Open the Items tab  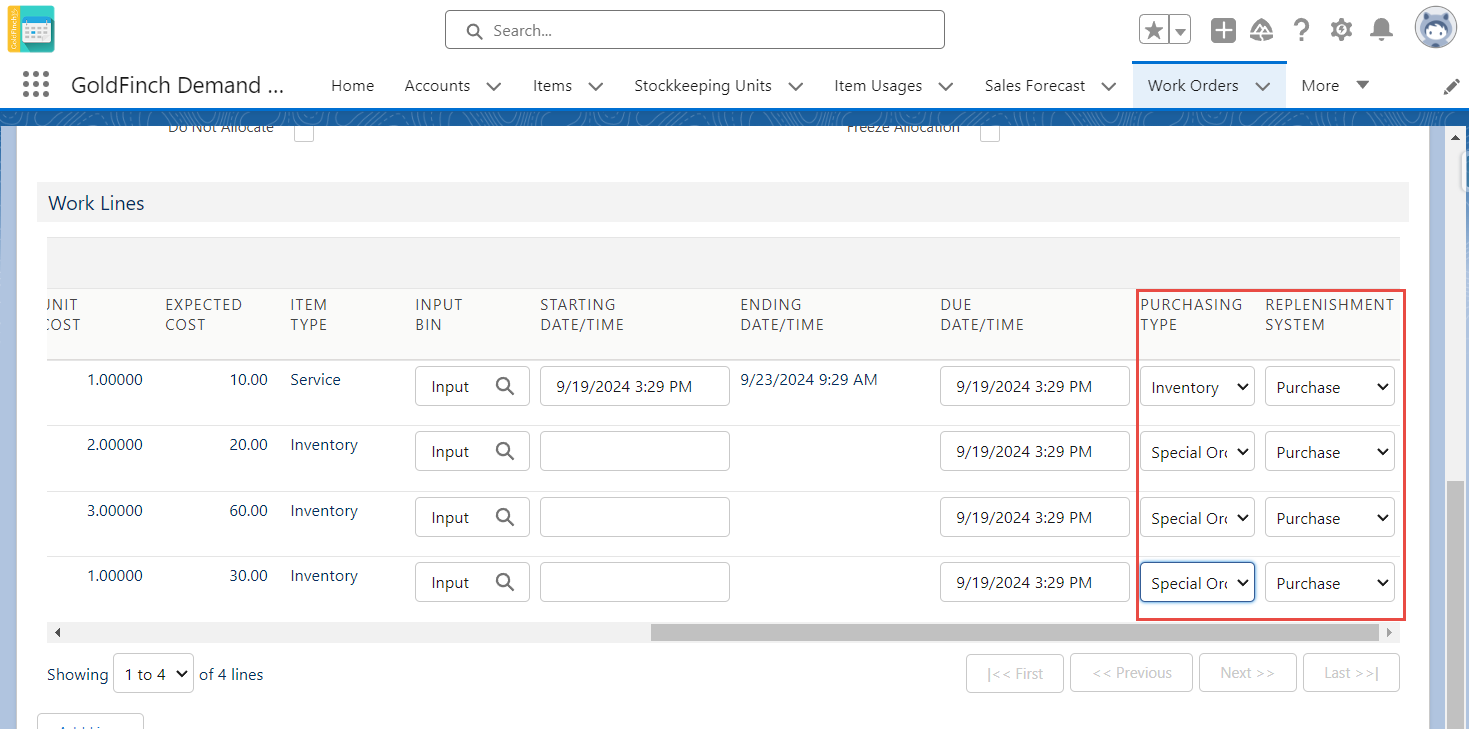pos(552,86)
